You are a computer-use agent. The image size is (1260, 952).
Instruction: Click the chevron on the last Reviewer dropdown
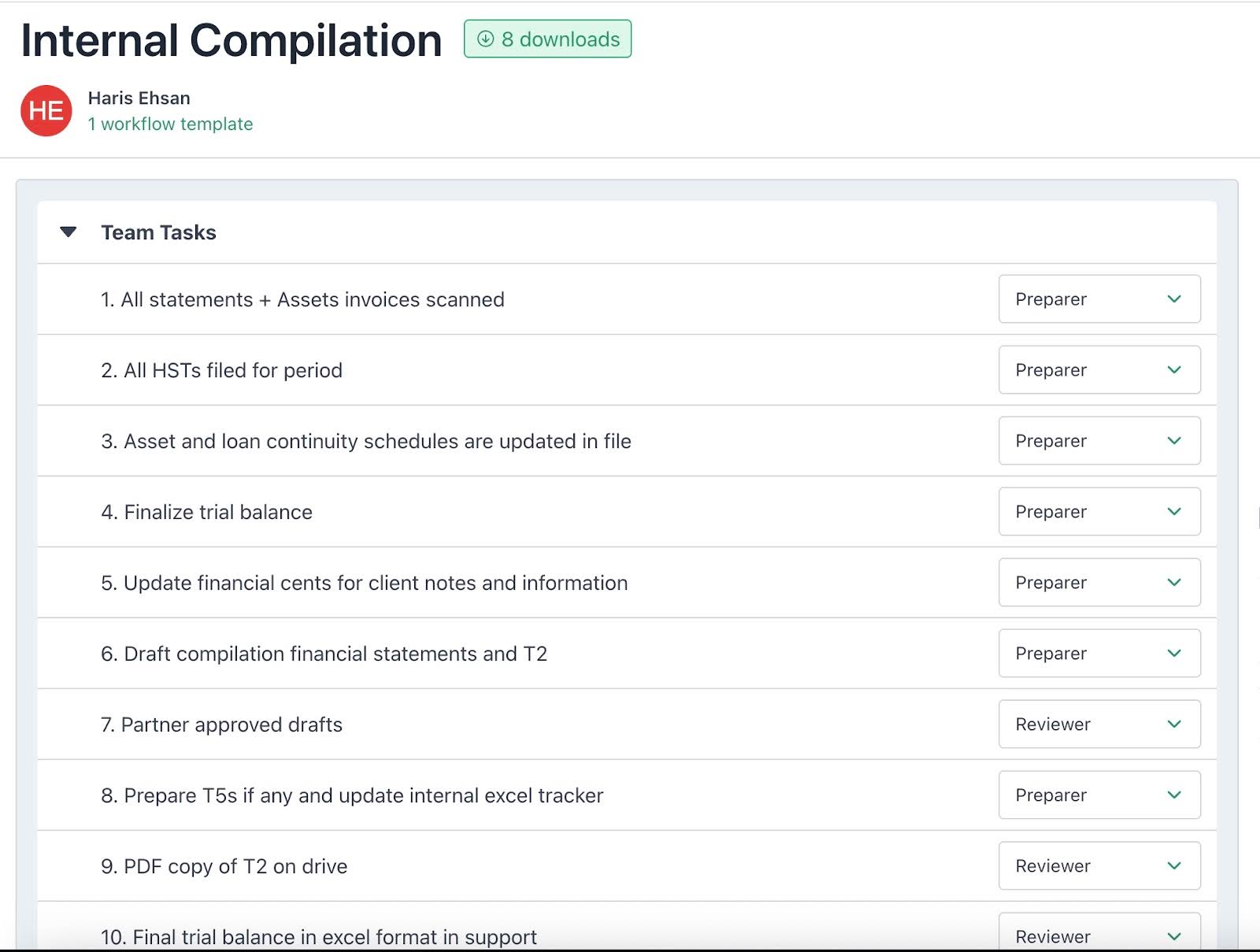(x=1173, y=936)
